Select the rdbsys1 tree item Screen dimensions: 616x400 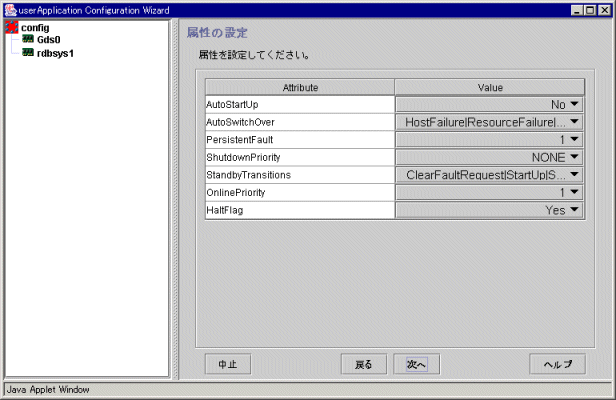[x=55, y=53]
